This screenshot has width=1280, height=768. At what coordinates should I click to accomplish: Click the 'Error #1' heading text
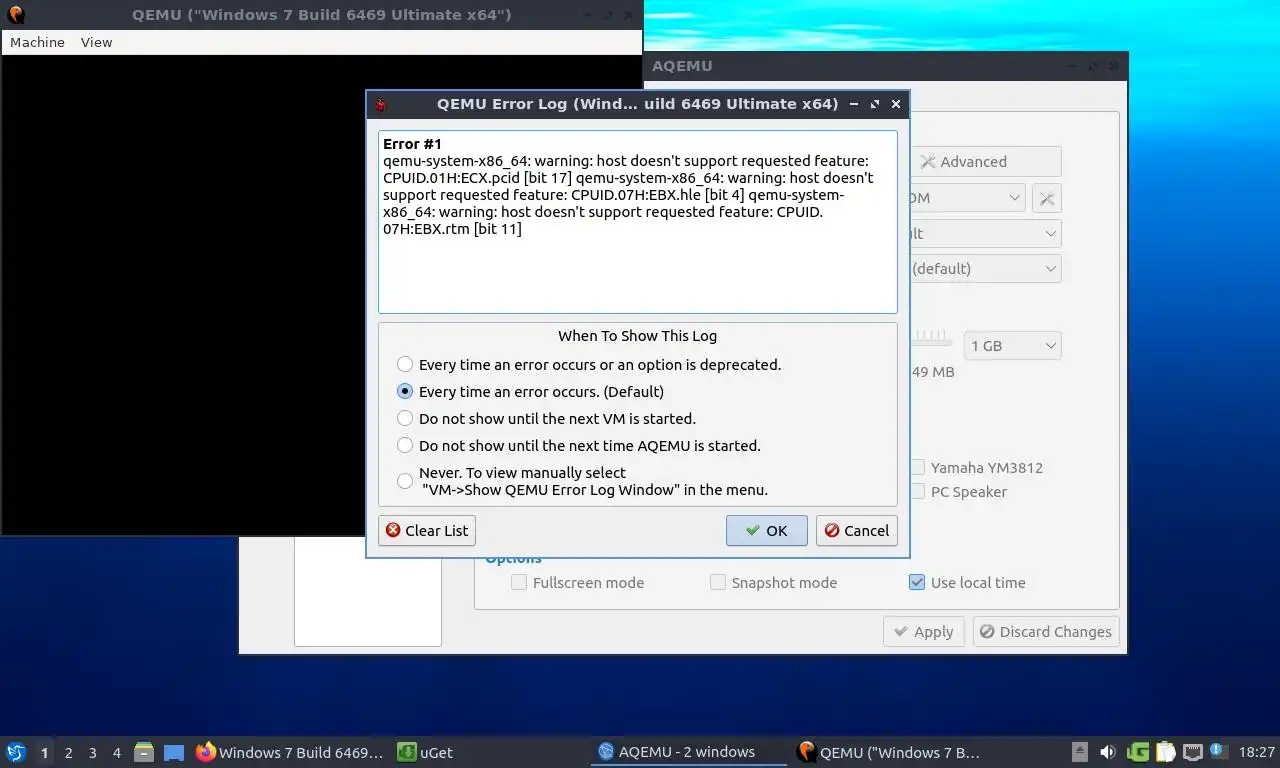coord(412,144)
